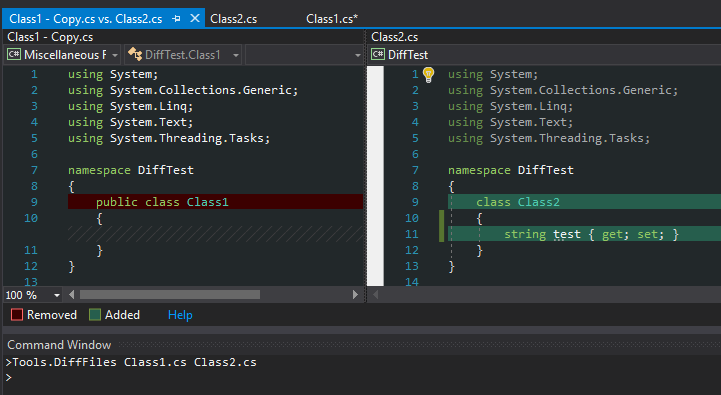
Task: Click the left pane horizontal scrollbar thumb
Action: click(170, 294)
